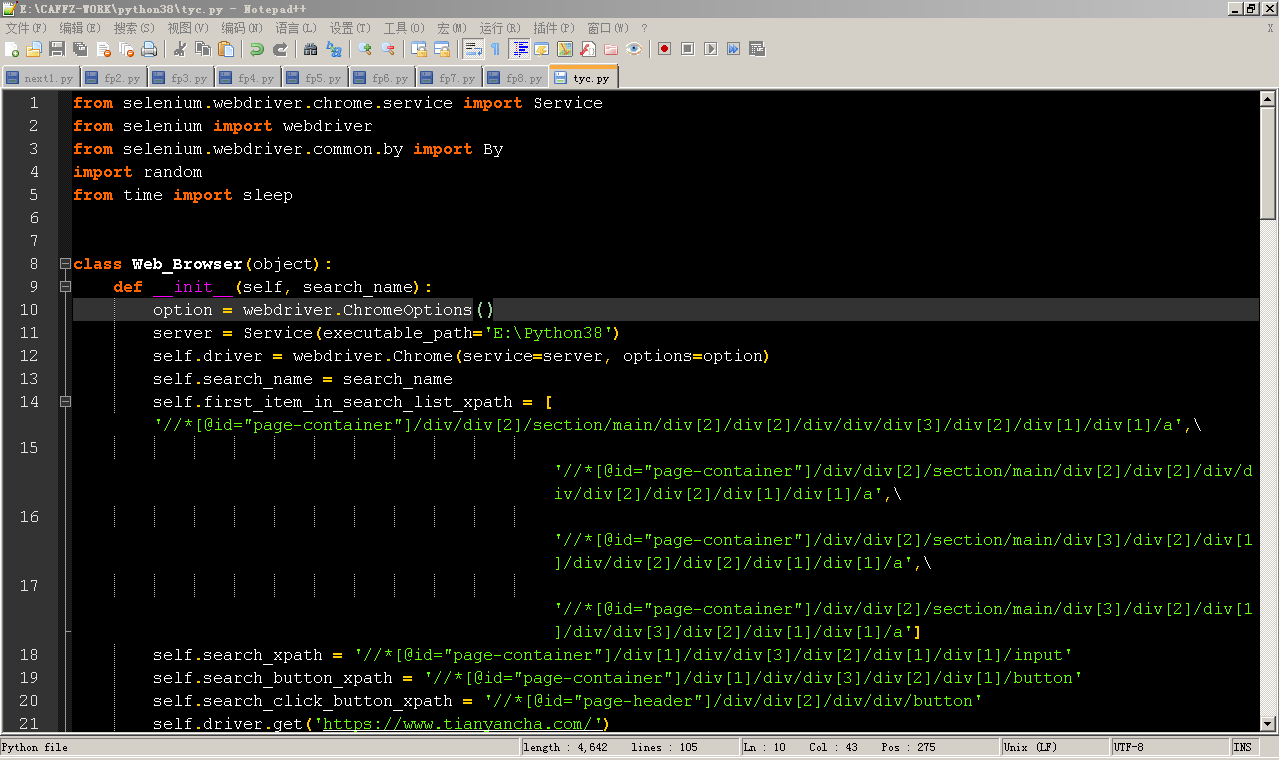Toggle show all characters pilcrow icon
The height and width of the screenshot is (760, 1279).
tap(495, 49)
